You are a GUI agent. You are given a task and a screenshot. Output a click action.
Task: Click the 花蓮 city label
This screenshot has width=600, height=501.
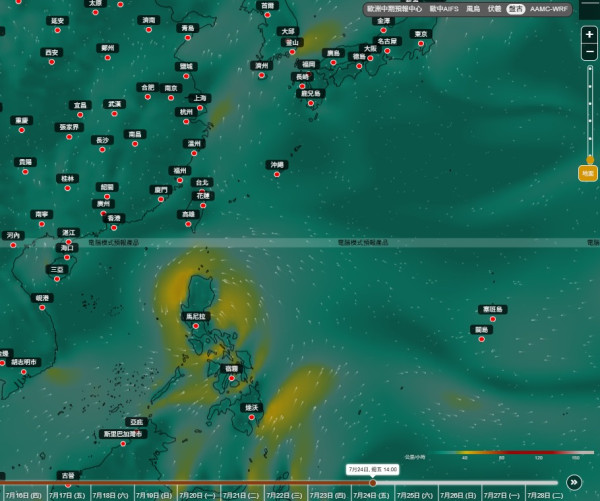coord(203,196)
